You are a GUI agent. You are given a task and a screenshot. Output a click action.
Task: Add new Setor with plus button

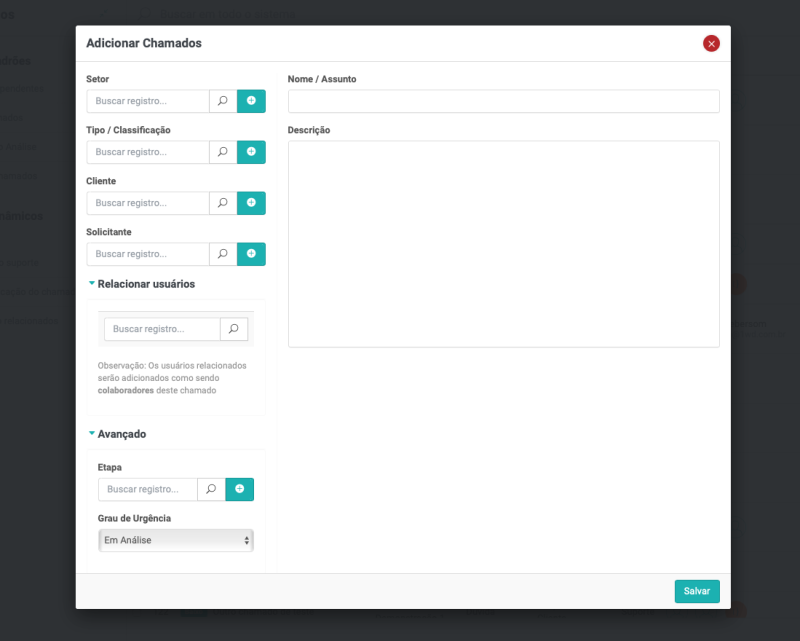click(251, 101)
